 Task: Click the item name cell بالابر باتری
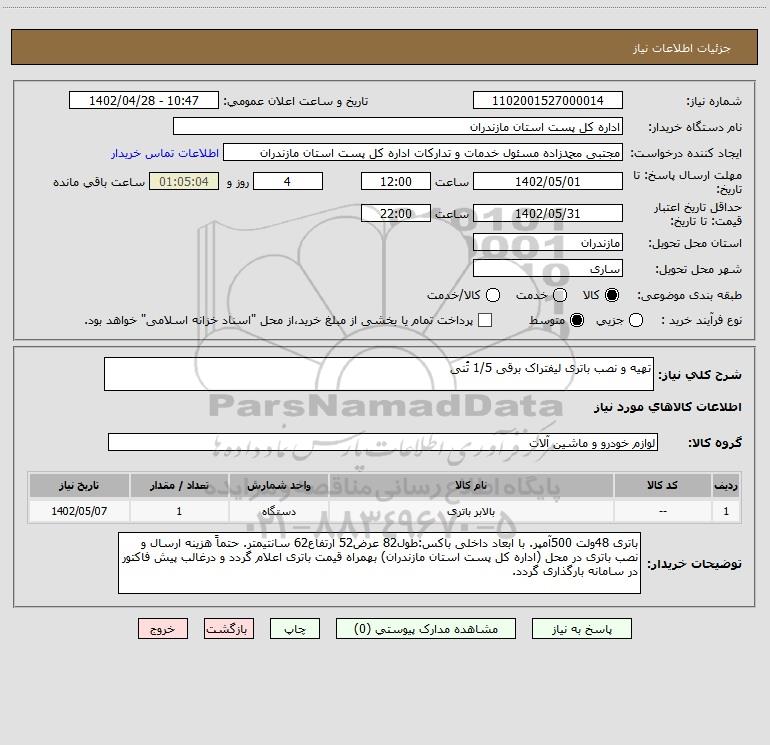pyautogui.click(x=470, y=511)
